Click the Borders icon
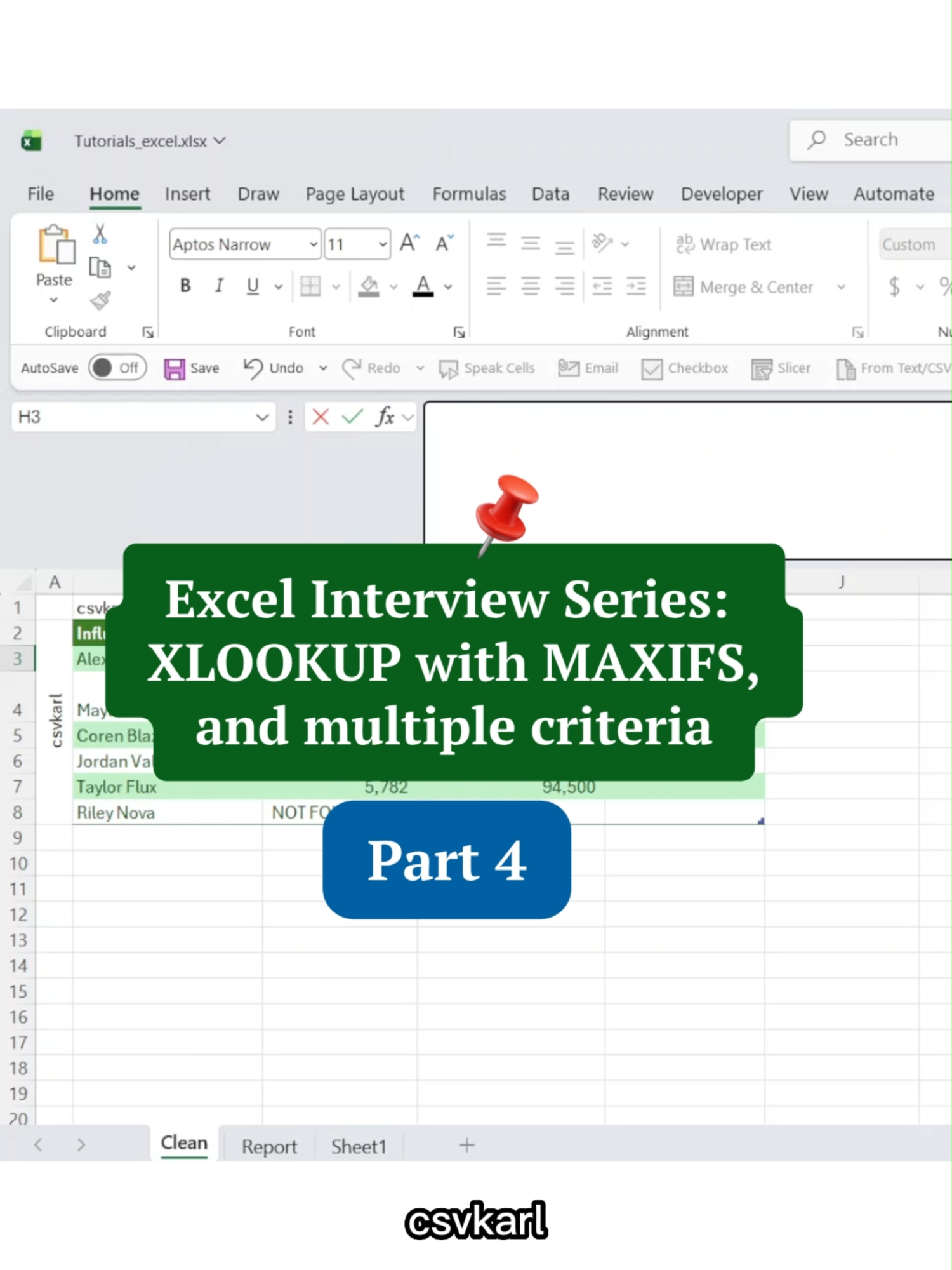Viewport: 952px width, 1270px height. pos(310,286)
